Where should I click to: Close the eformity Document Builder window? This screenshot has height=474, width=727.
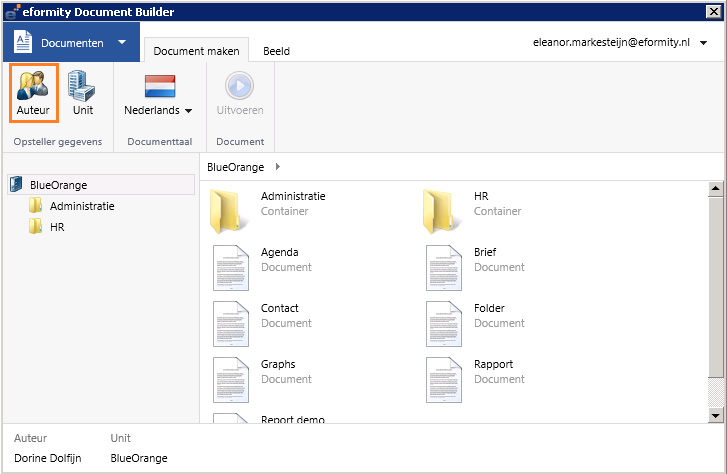[713, 12]
